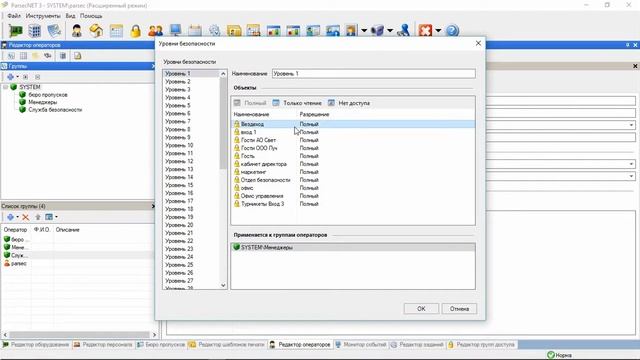Set permission with Только чтение button
Viewport: 640px width, 360px height.
tap(297, 103)
